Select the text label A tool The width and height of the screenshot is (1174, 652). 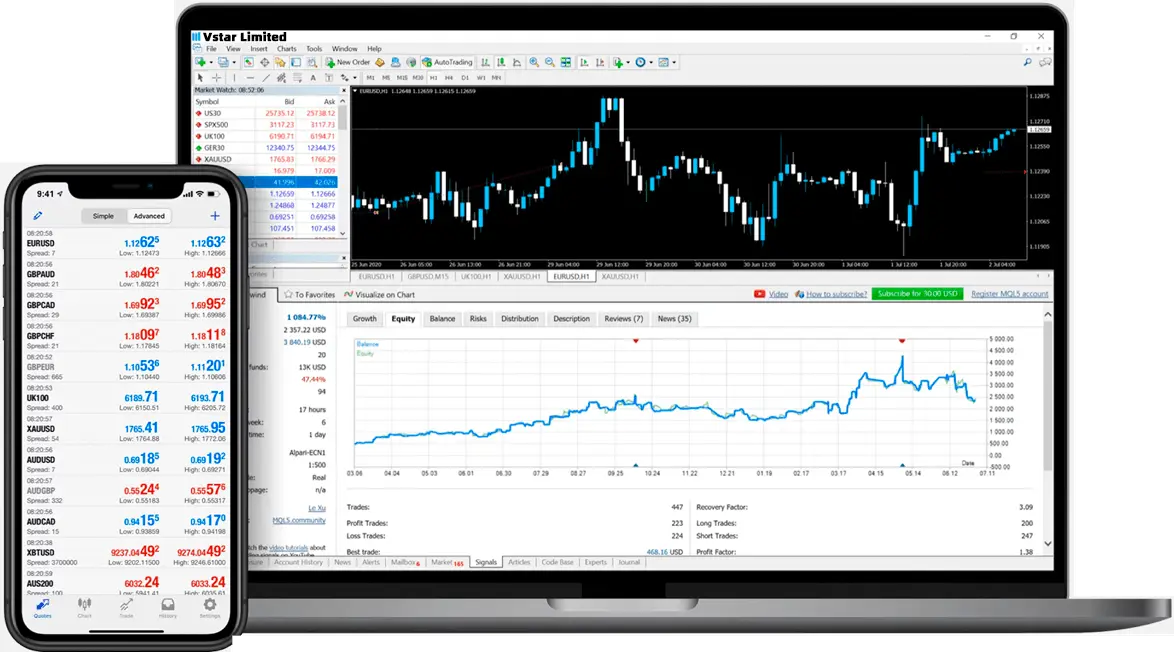(x=313, y=78)
